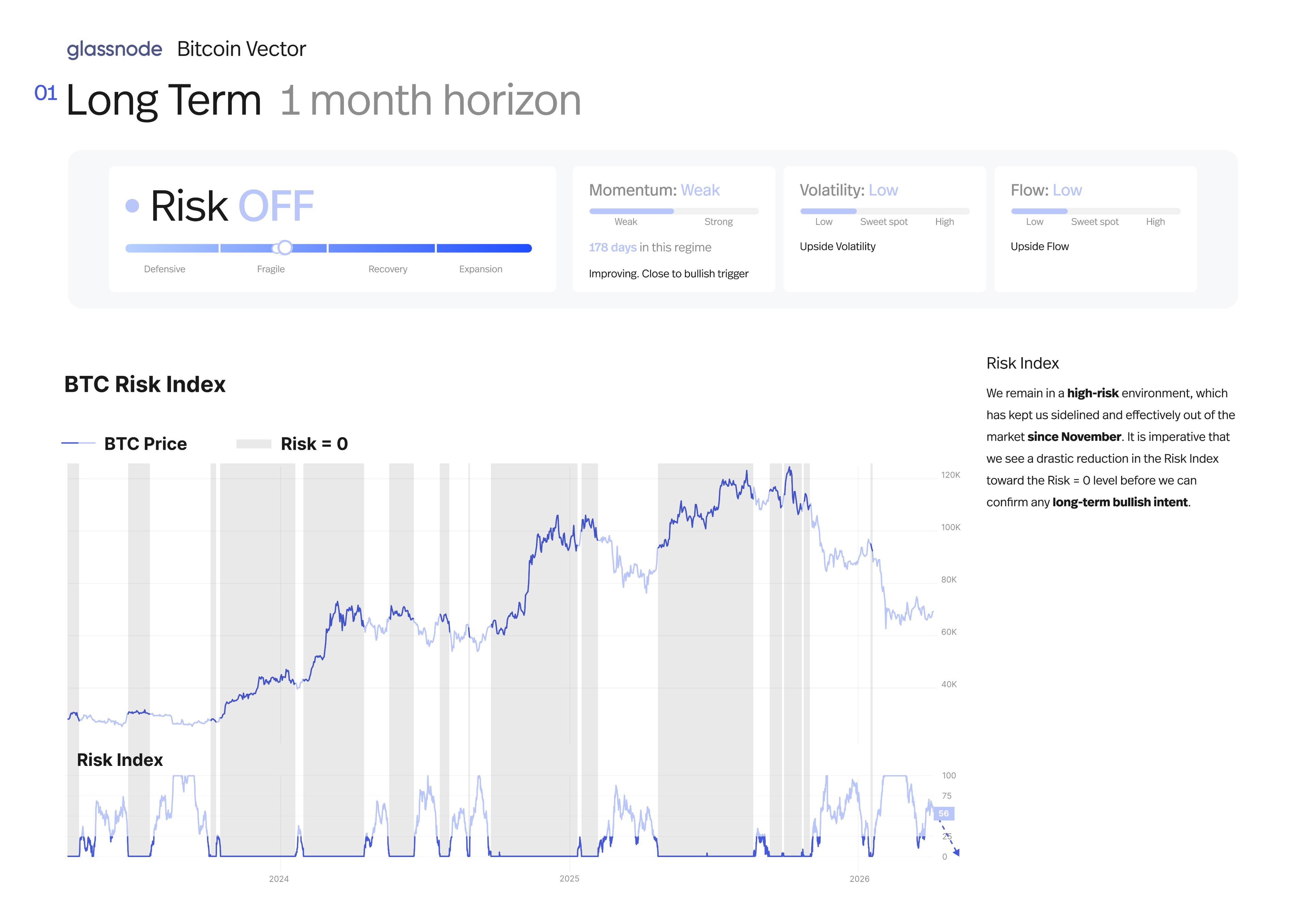Click the Bitcoin Vector title

click(x=241, y=49)
